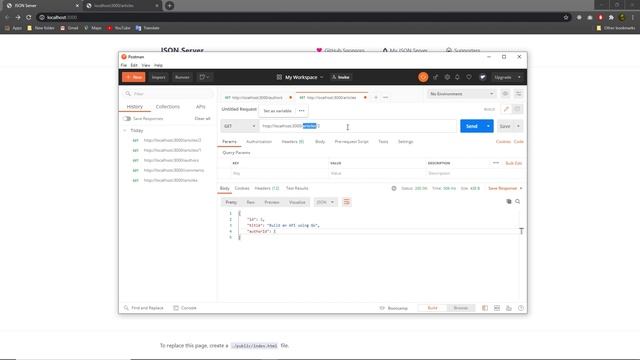Screen dimensions: 640x360
Task: Open Postman settings gear icon
Action: coord(447,77)
